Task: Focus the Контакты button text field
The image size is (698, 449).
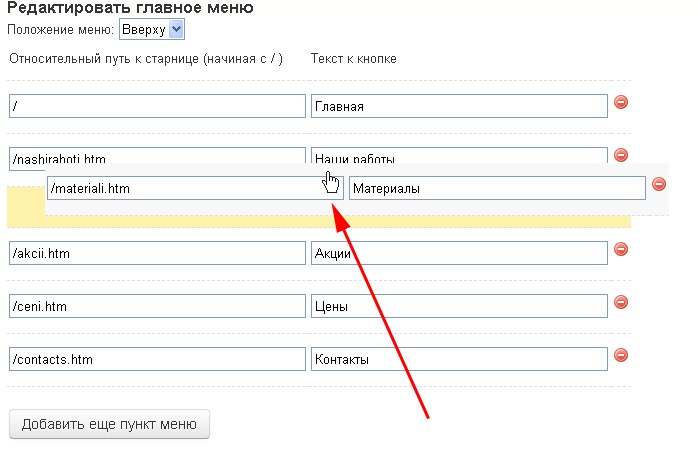Action: 459,359
